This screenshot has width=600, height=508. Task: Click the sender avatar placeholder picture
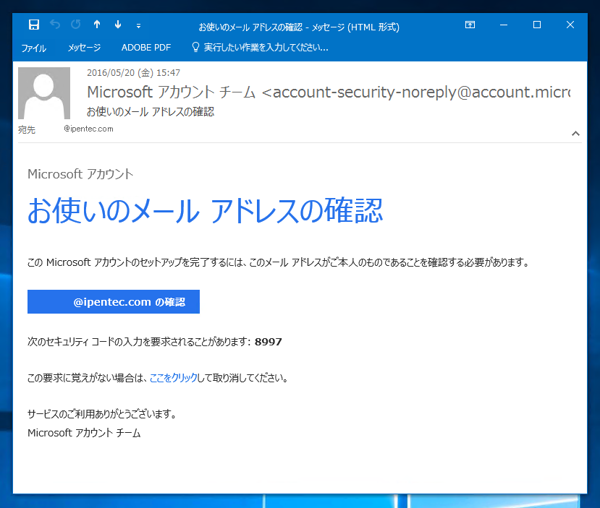click(44, 93)
